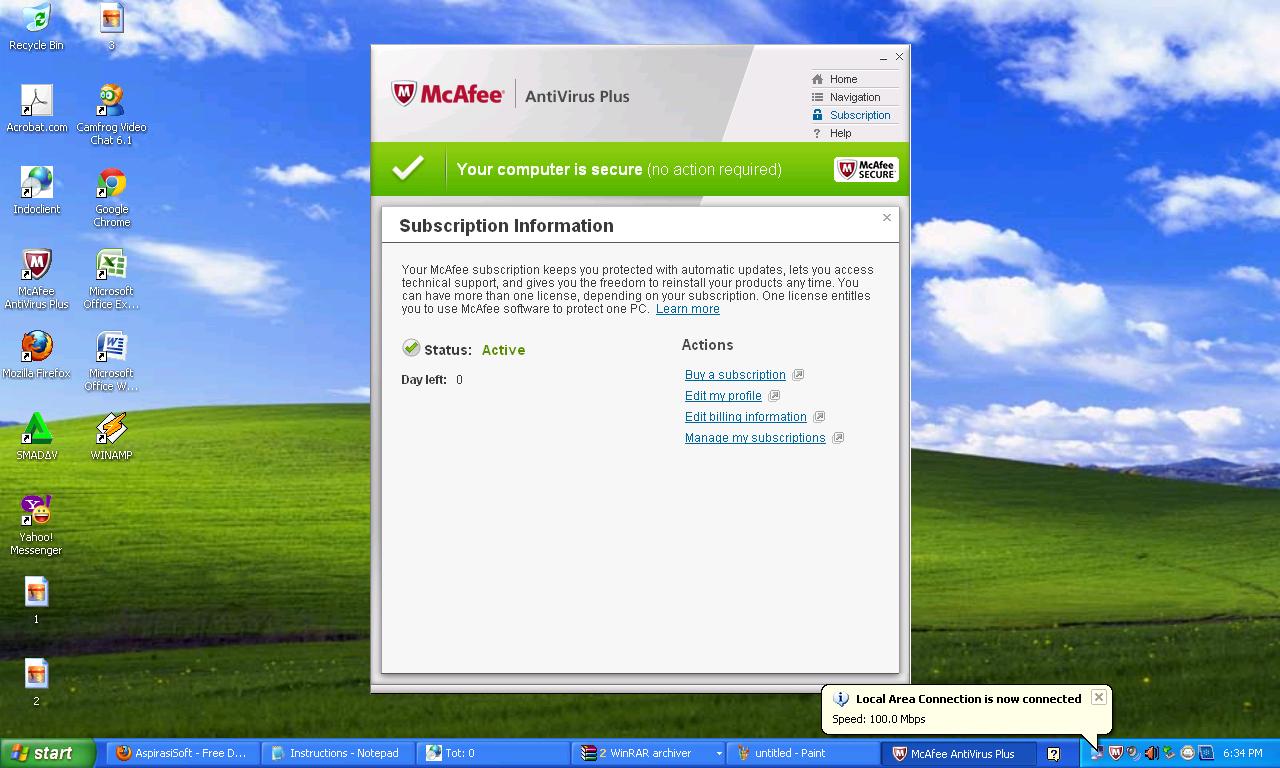Open Yahoo! Messenger desktop shortcut
The height and width of the screenshot is (768, 1280).
point(36,524)
